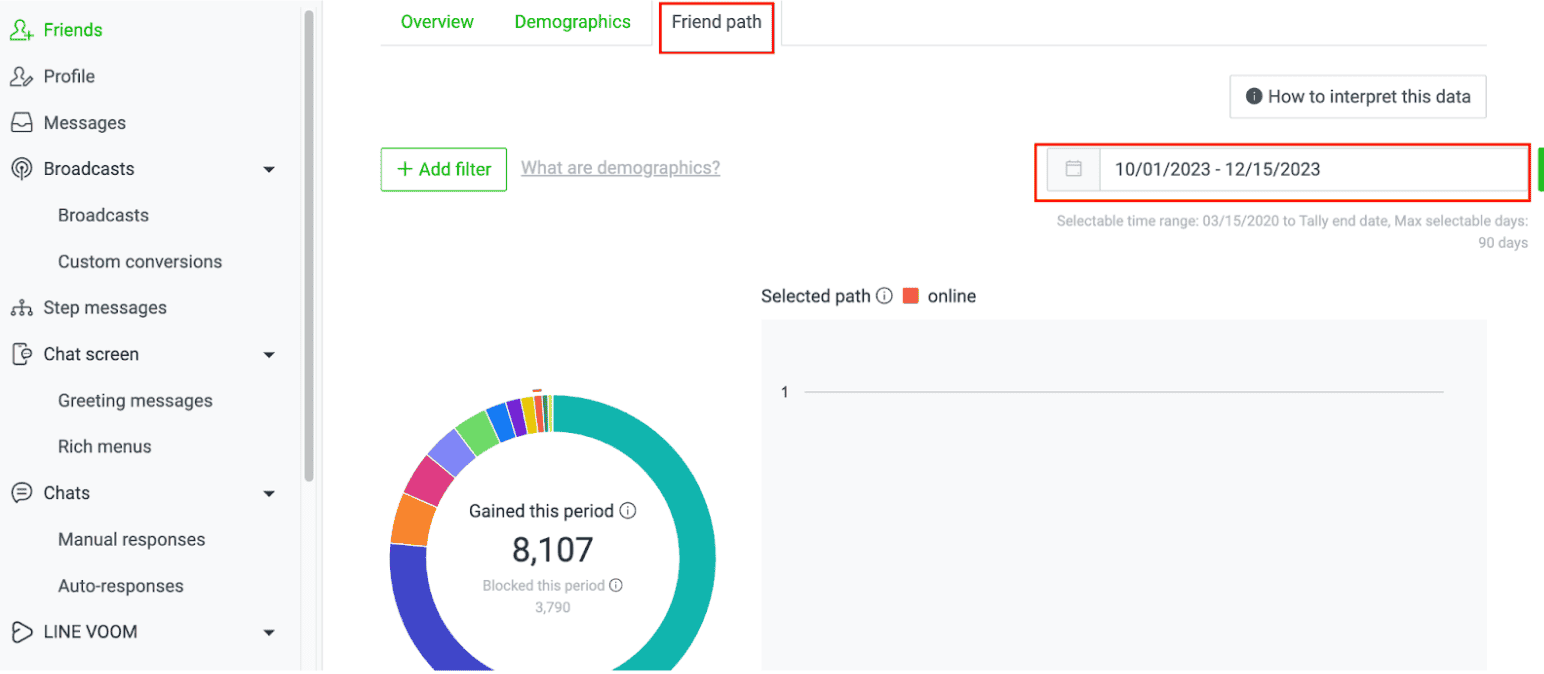The width and height of the screenshot is (1544, 674).
Task: Click the Messages inbox icon
Action: pos(21,123)
